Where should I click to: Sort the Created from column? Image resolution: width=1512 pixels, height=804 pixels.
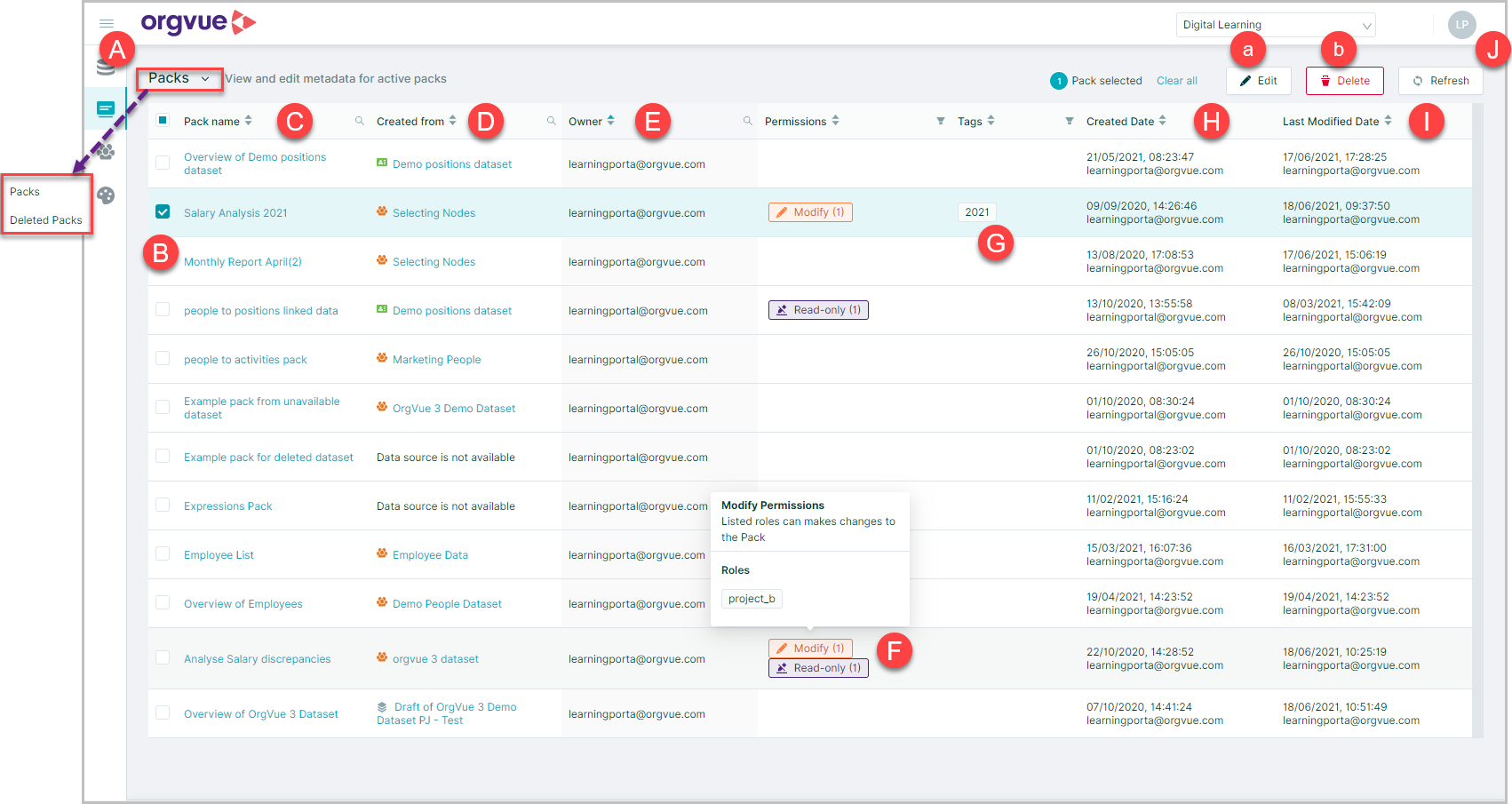452,120
